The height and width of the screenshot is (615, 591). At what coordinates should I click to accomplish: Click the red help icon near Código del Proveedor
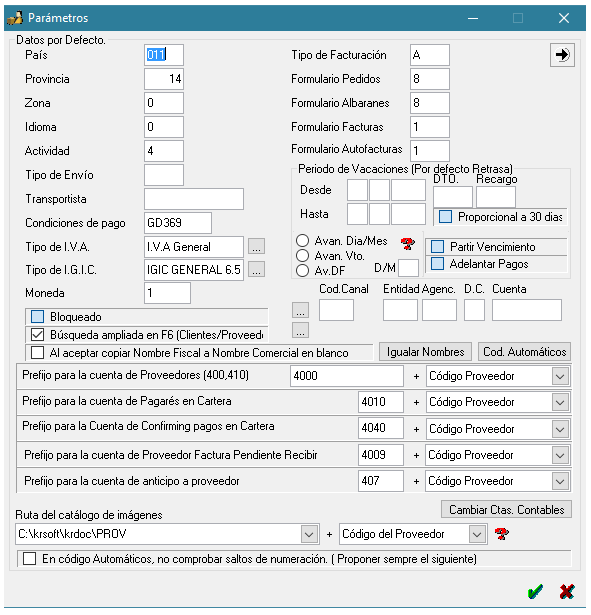tap(501, 533)
